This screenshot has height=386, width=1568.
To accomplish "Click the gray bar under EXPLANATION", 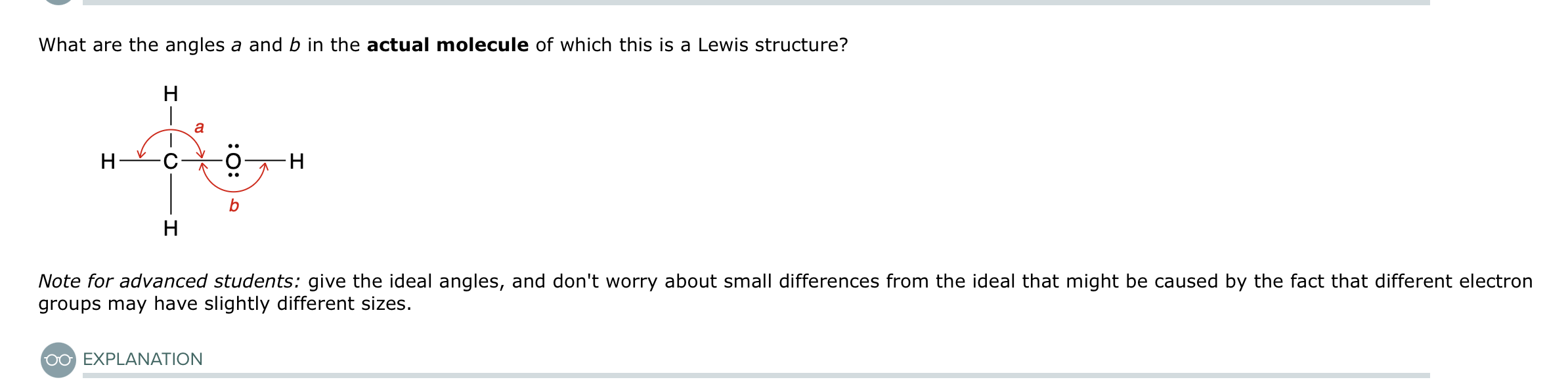I will click(x=755, y=375).
